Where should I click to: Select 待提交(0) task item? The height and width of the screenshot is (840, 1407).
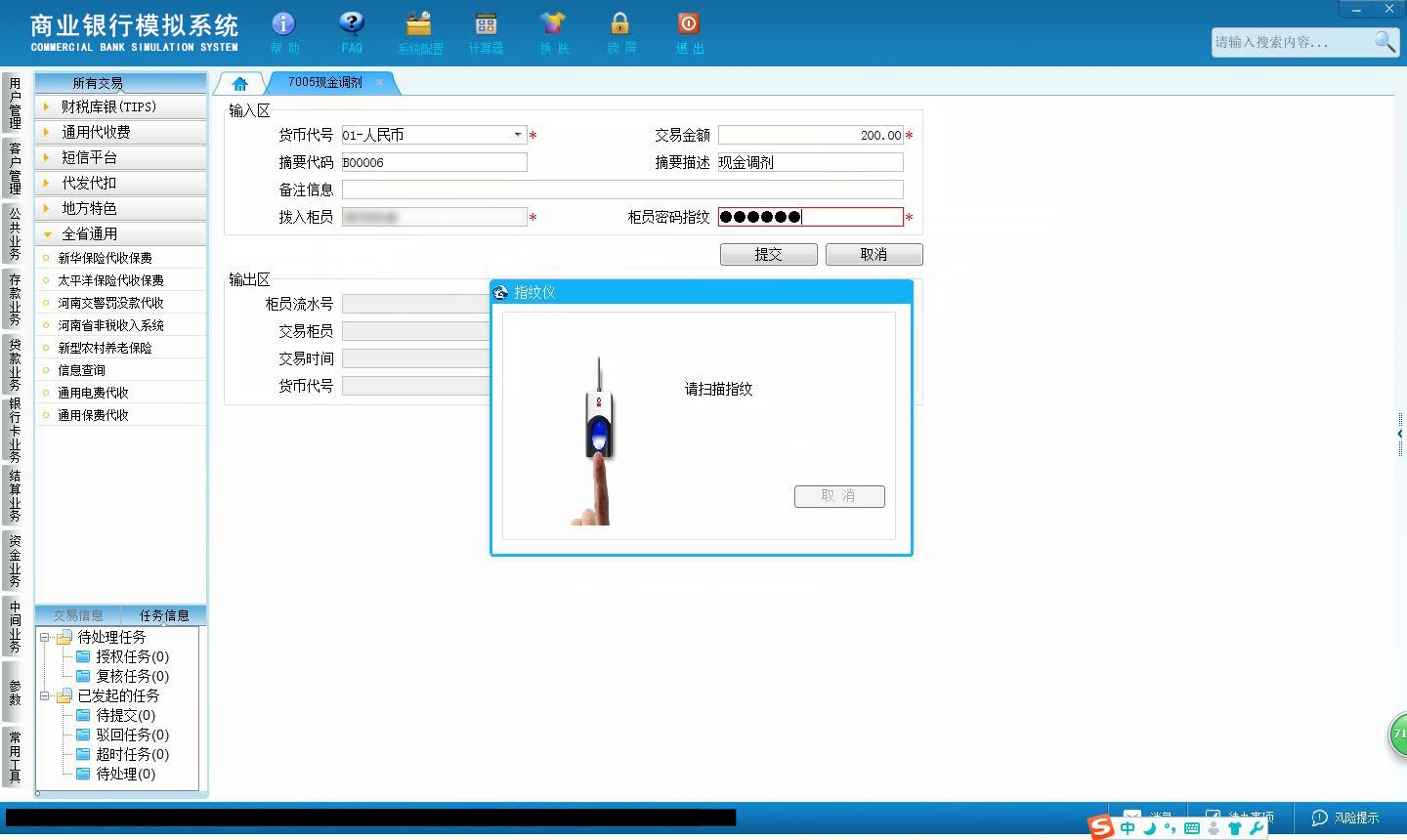125,715
